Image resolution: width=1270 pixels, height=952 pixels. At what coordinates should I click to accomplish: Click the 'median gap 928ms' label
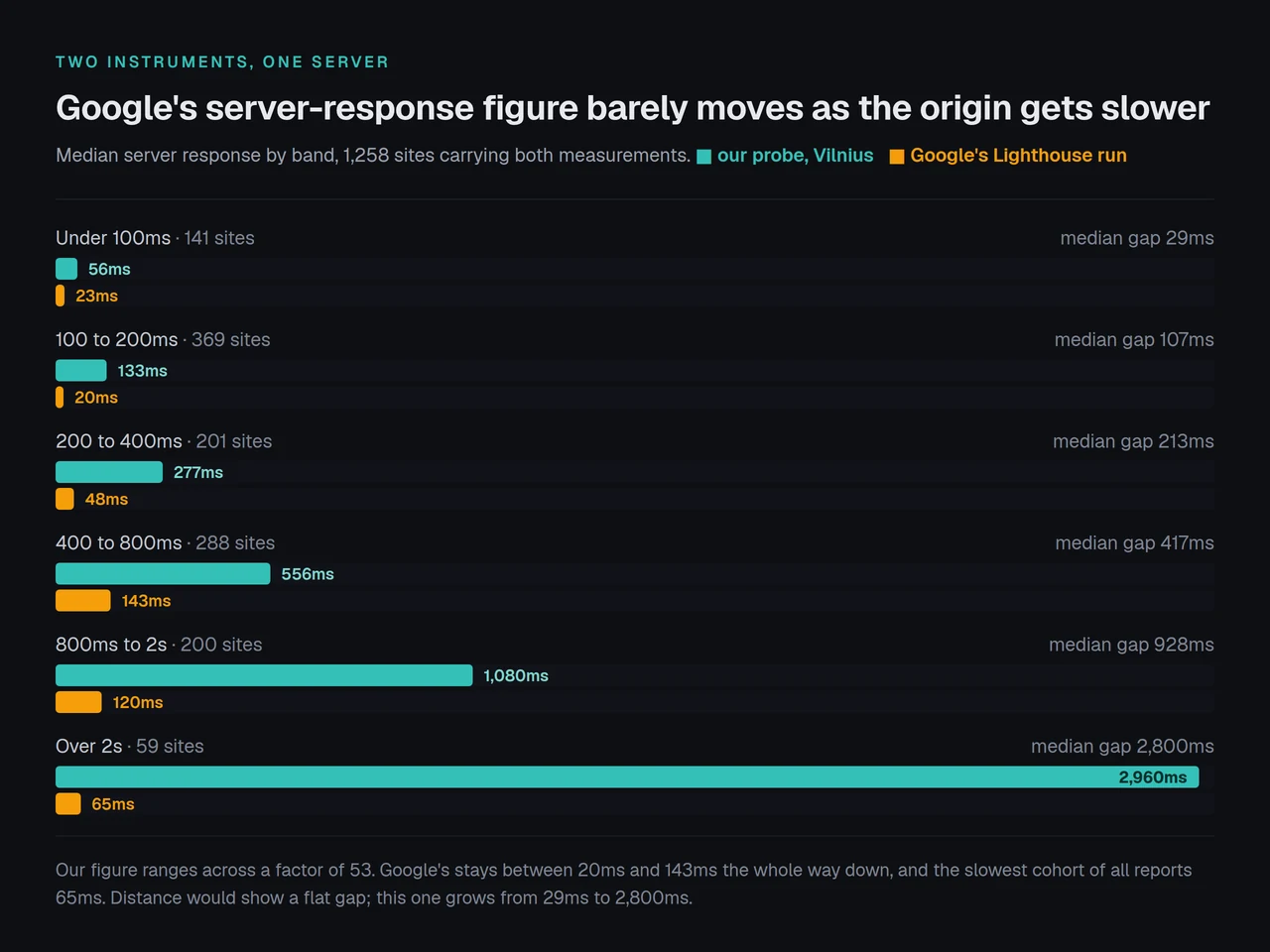[1131, 645]
